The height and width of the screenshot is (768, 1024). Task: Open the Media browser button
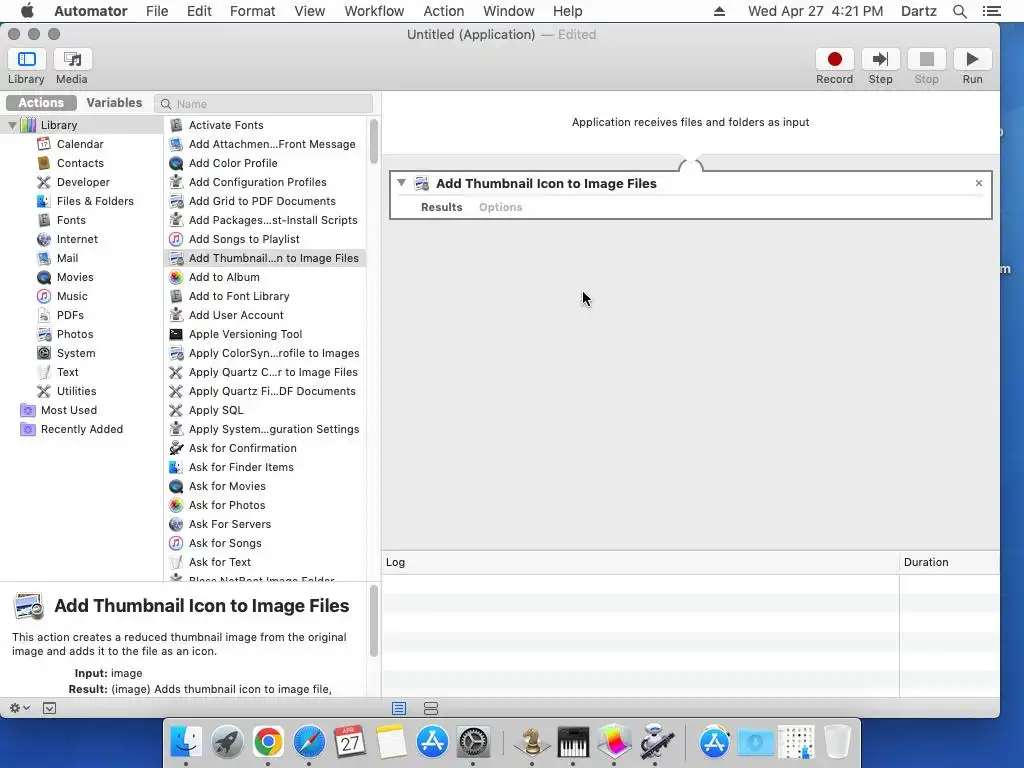pos(72,60)
